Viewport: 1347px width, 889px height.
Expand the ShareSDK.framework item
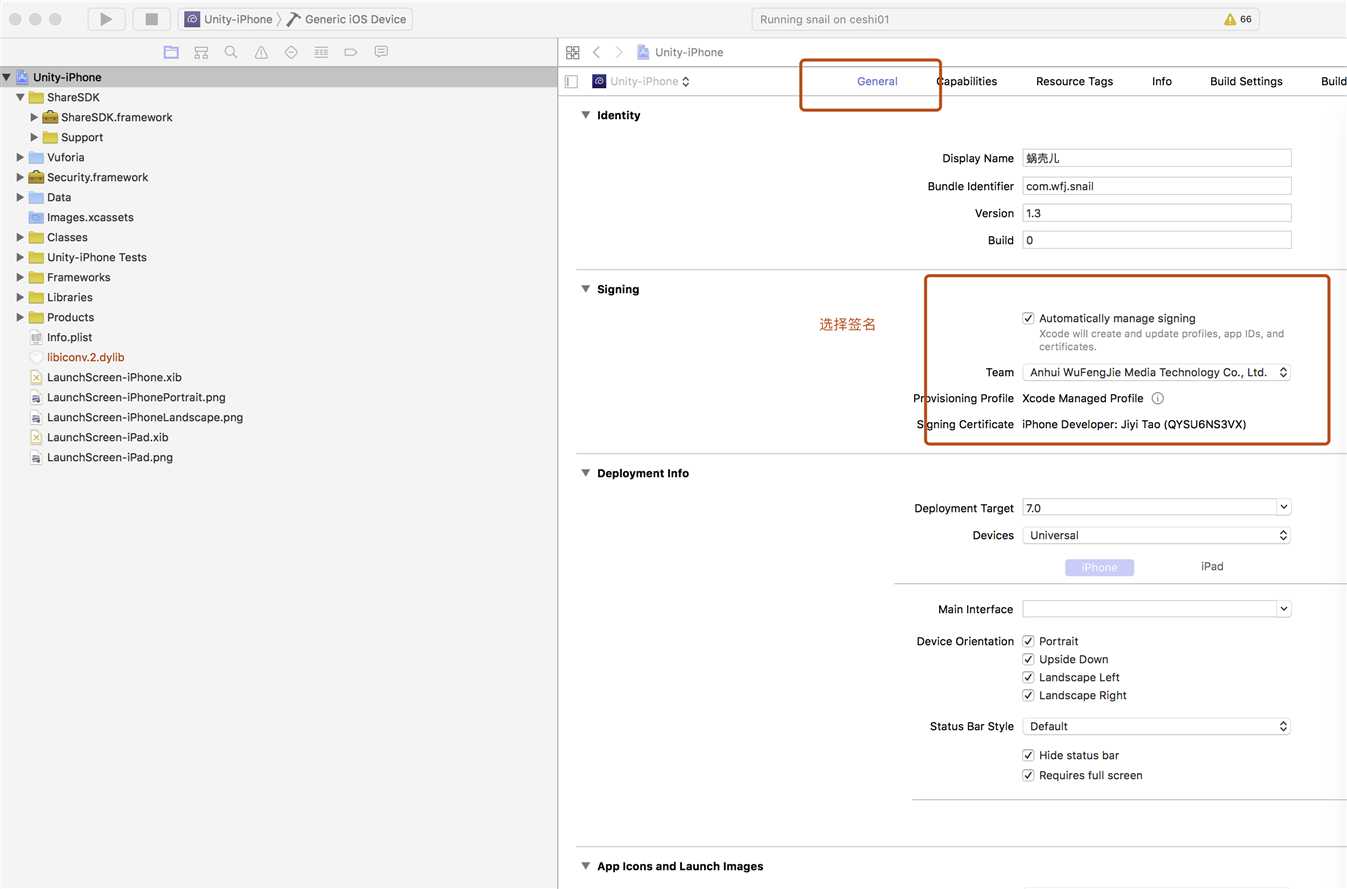34,117
